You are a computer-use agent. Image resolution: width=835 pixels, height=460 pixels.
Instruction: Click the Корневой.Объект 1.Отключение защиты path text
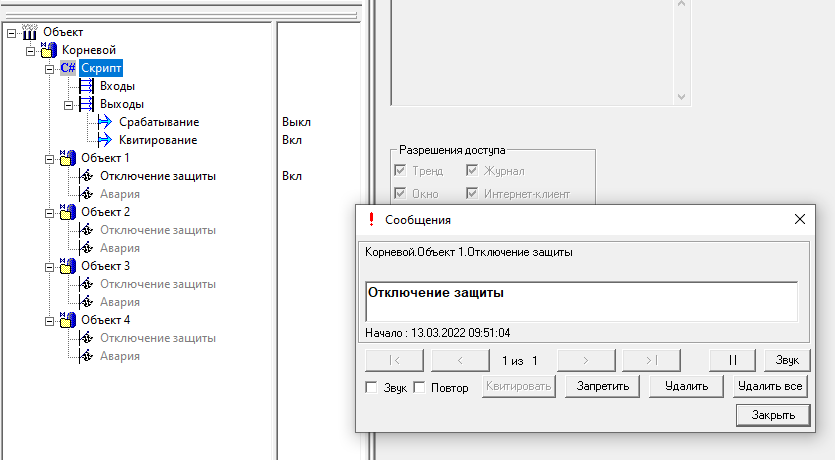tap(469, 252)
